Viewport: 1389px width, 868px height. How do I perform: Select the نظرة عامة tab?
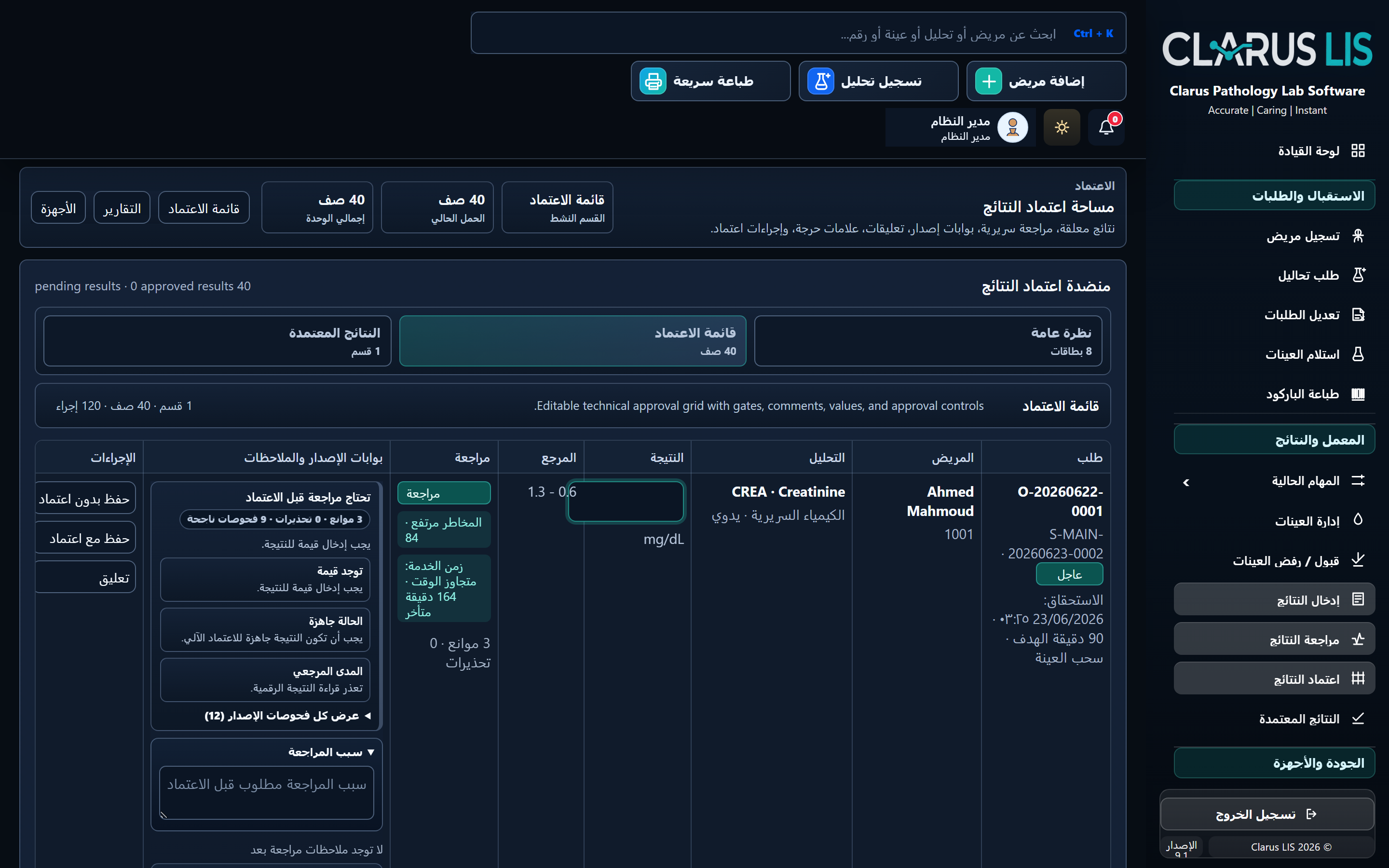pyautogui.click(x=927, y=341)
